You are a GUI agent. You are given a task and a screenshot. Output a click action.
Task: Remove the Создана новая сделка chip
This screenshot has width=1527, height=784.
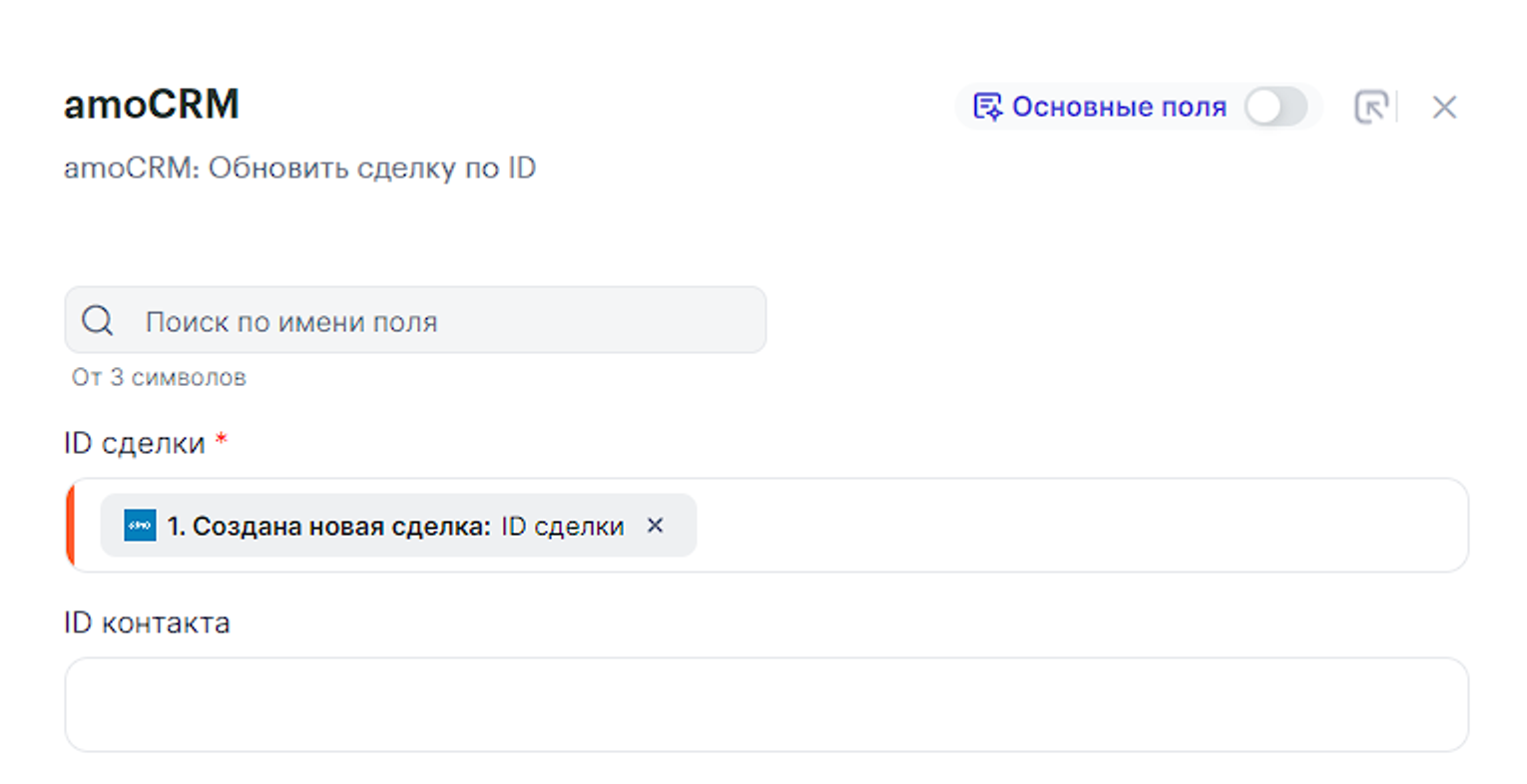(655, 526)
